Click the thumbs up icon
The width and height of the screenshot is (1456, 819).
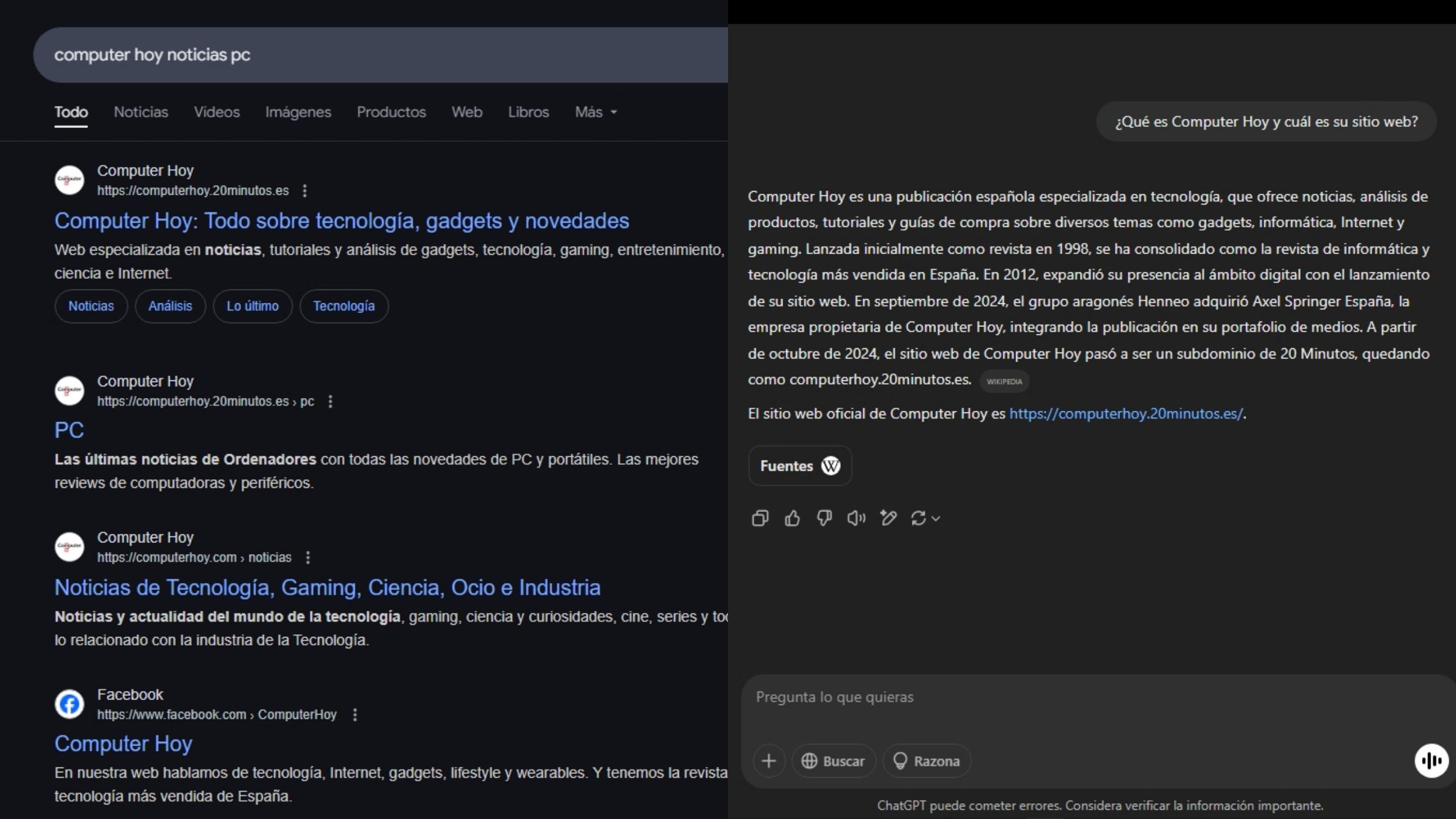pyautogui.click(x=792, y=518)
